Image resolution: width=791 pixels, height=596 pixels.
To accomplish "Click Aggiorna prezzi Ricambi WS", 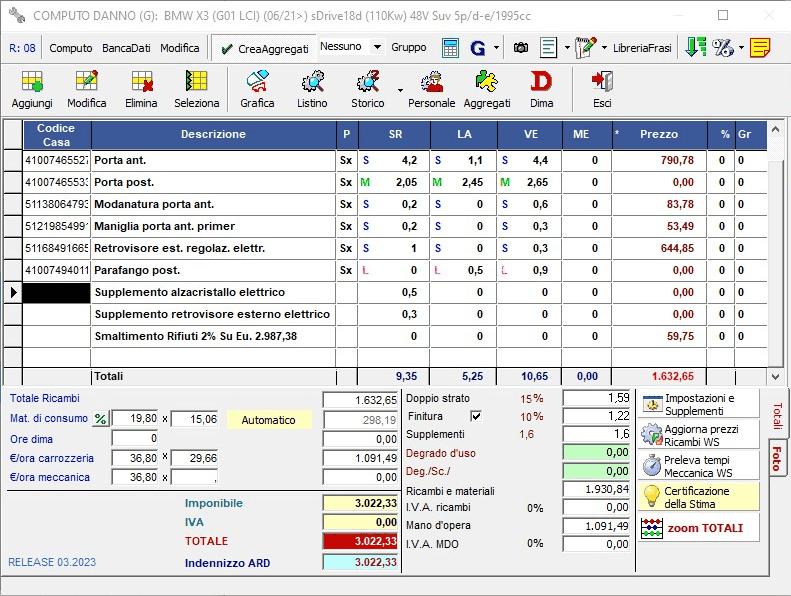I will (x=699, y=435).
